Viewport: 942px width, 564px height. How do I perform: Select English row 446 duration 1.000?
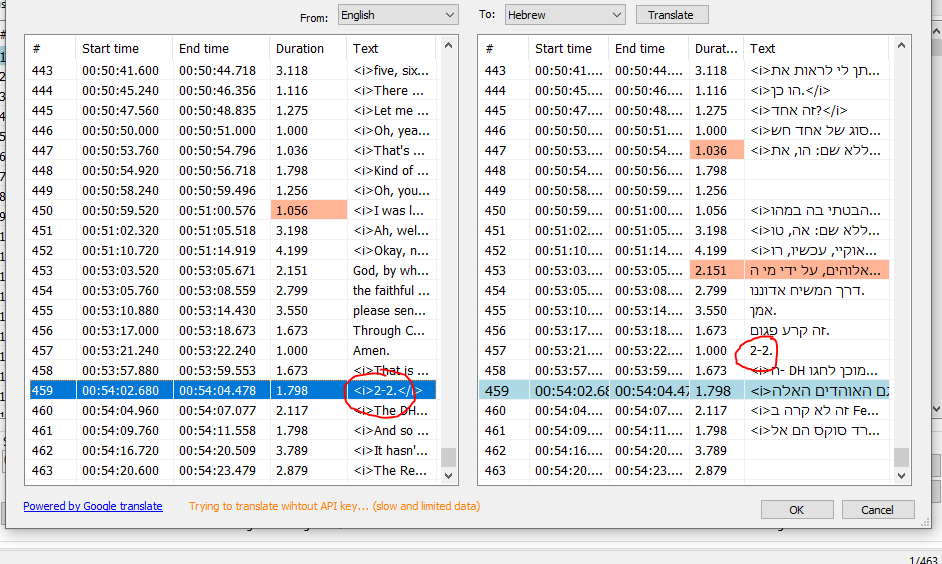[291, 130]
